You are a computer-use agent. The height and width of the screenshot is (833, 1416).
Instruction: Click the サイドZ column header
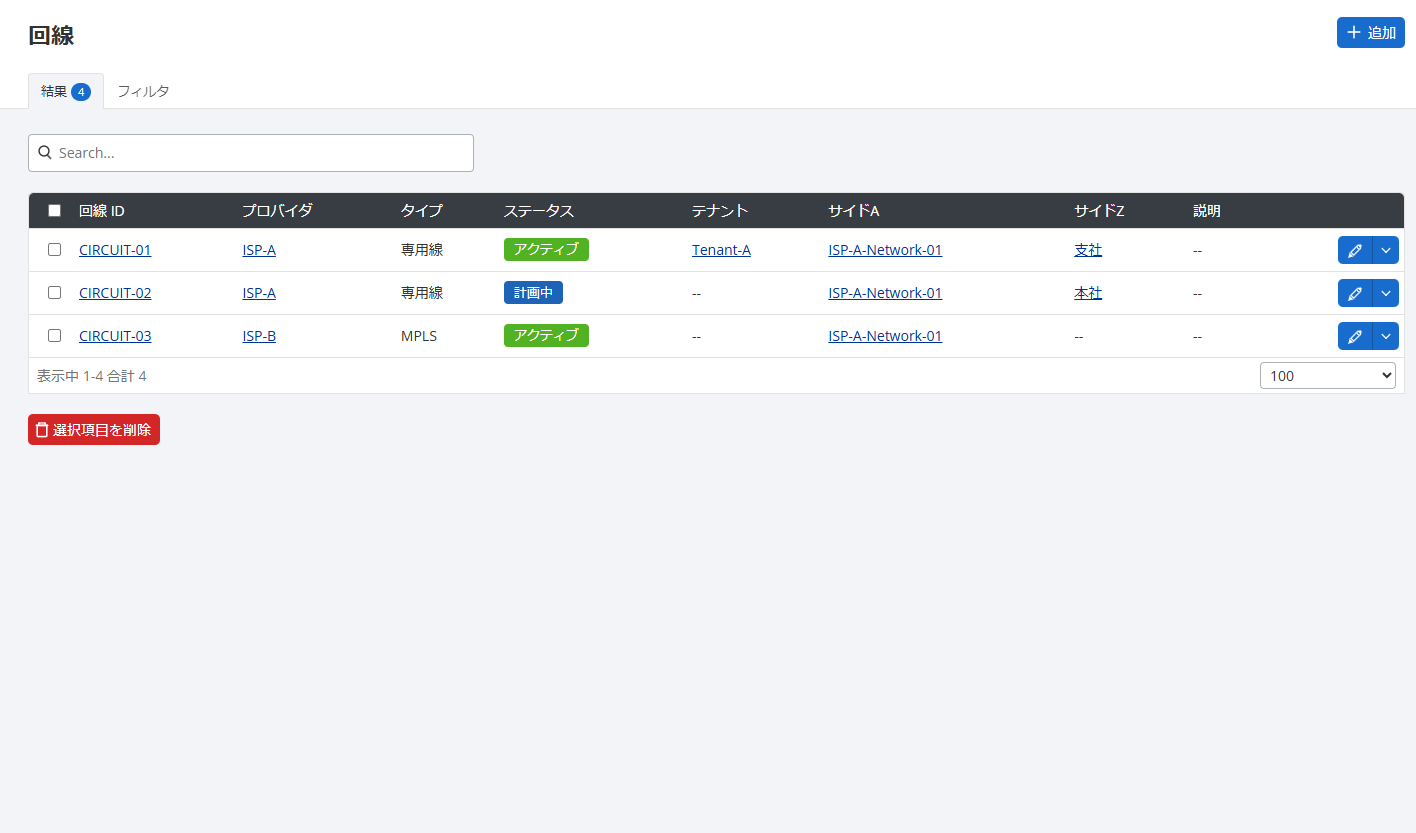point(1099,211)
